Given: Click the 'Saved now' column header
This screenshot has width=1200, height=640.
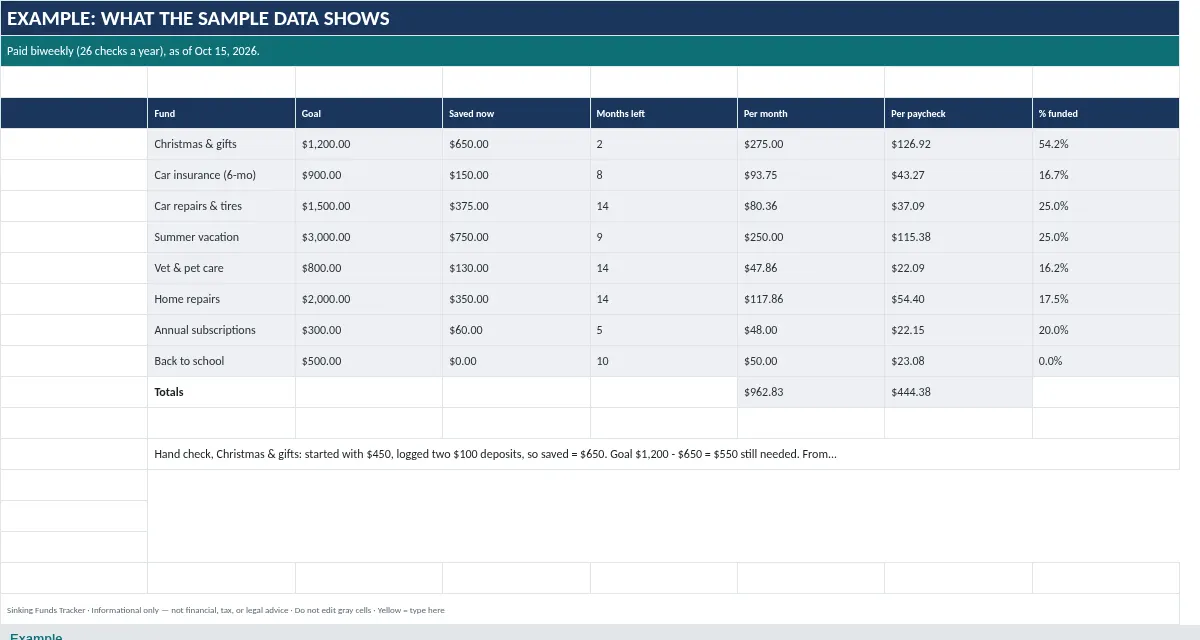Looking at the screenshot, I should [516, 113].
